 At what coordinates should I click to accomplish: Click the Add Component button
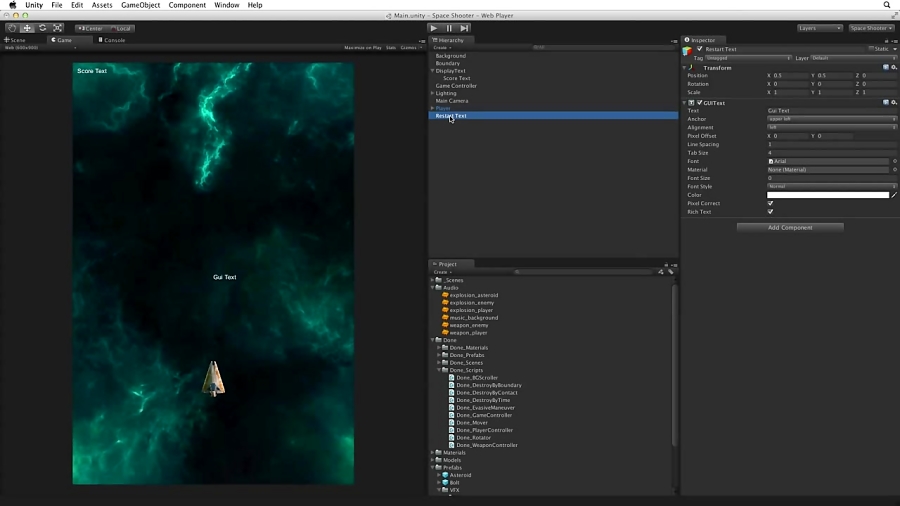(x=790, y=228)
